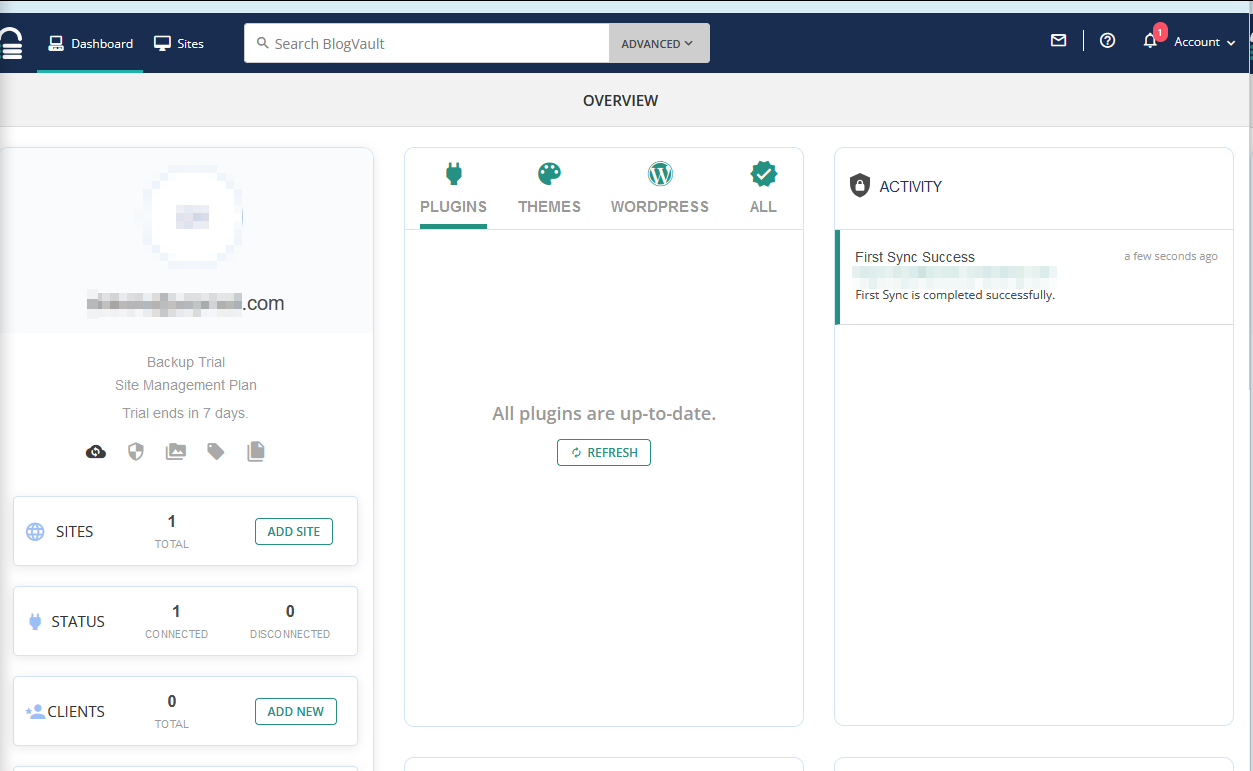1253x771 pixels.
Task: Select the ALL updates tab
Action: pyautogui.click(x=763, y=189)
